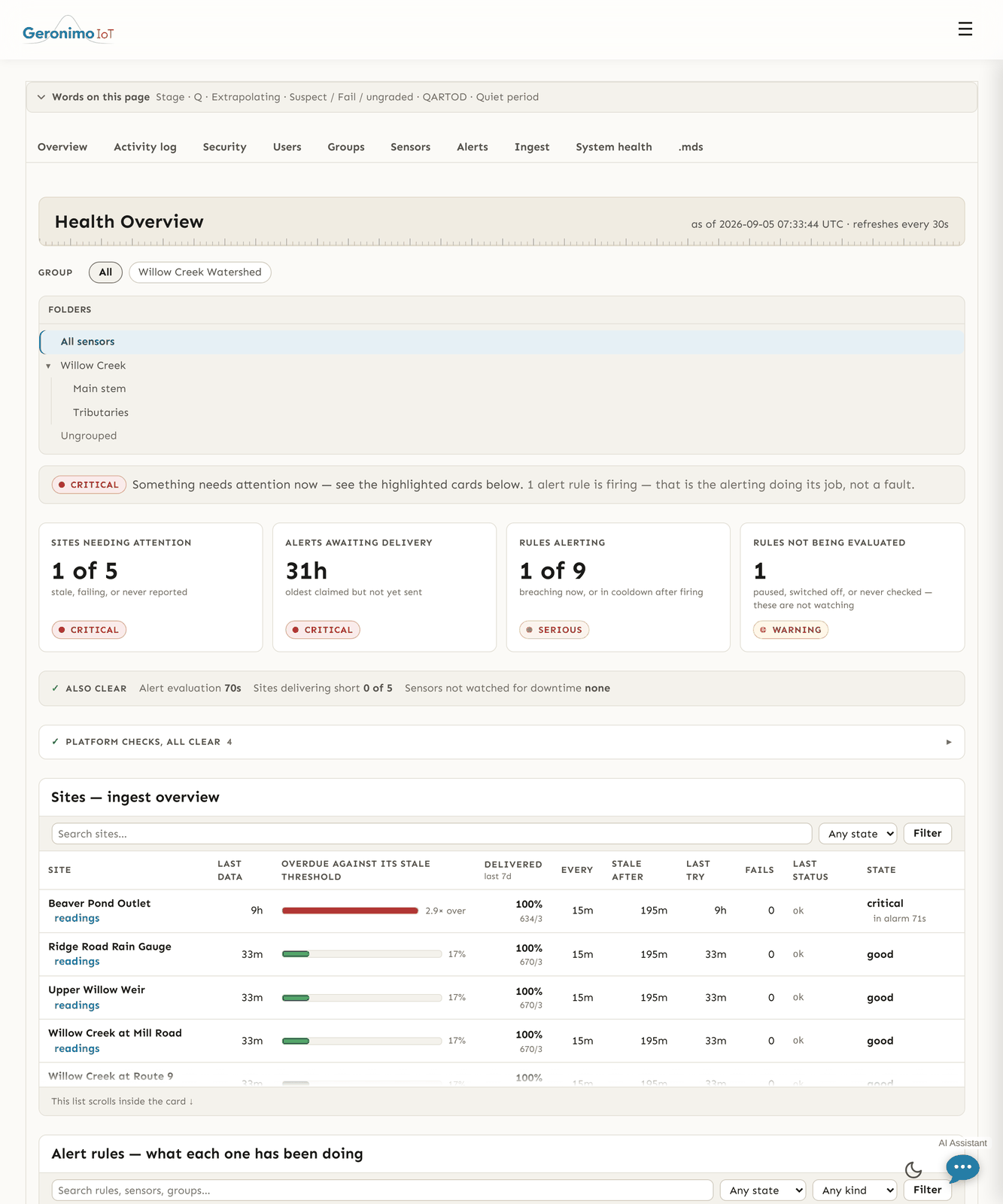
Task: Open the hamburger menu icon
Action: click(965, 29)
